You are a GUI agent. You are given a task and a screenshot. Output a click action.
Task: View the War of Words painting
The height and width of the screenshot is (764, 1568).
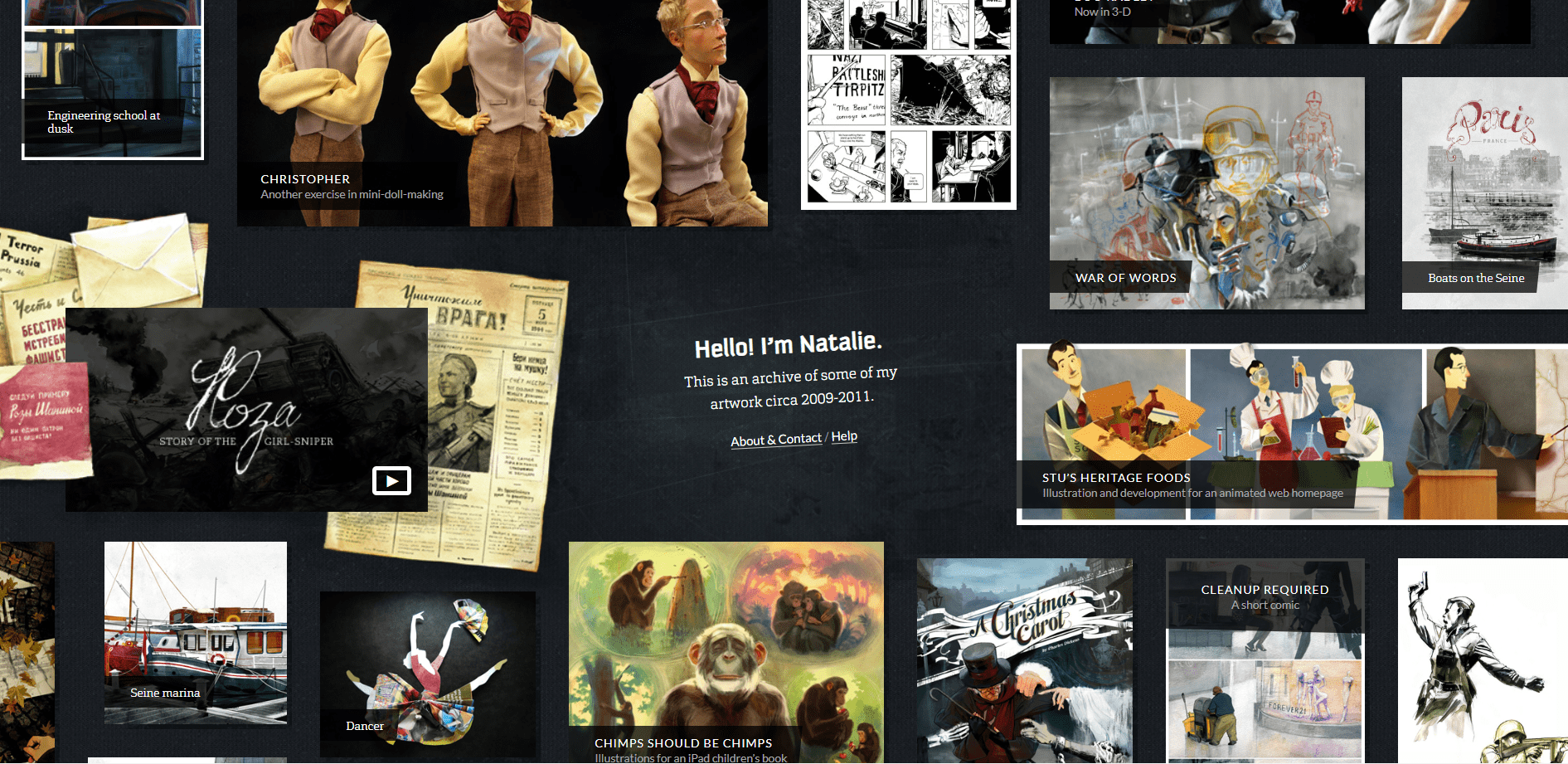click(1206, 192)
